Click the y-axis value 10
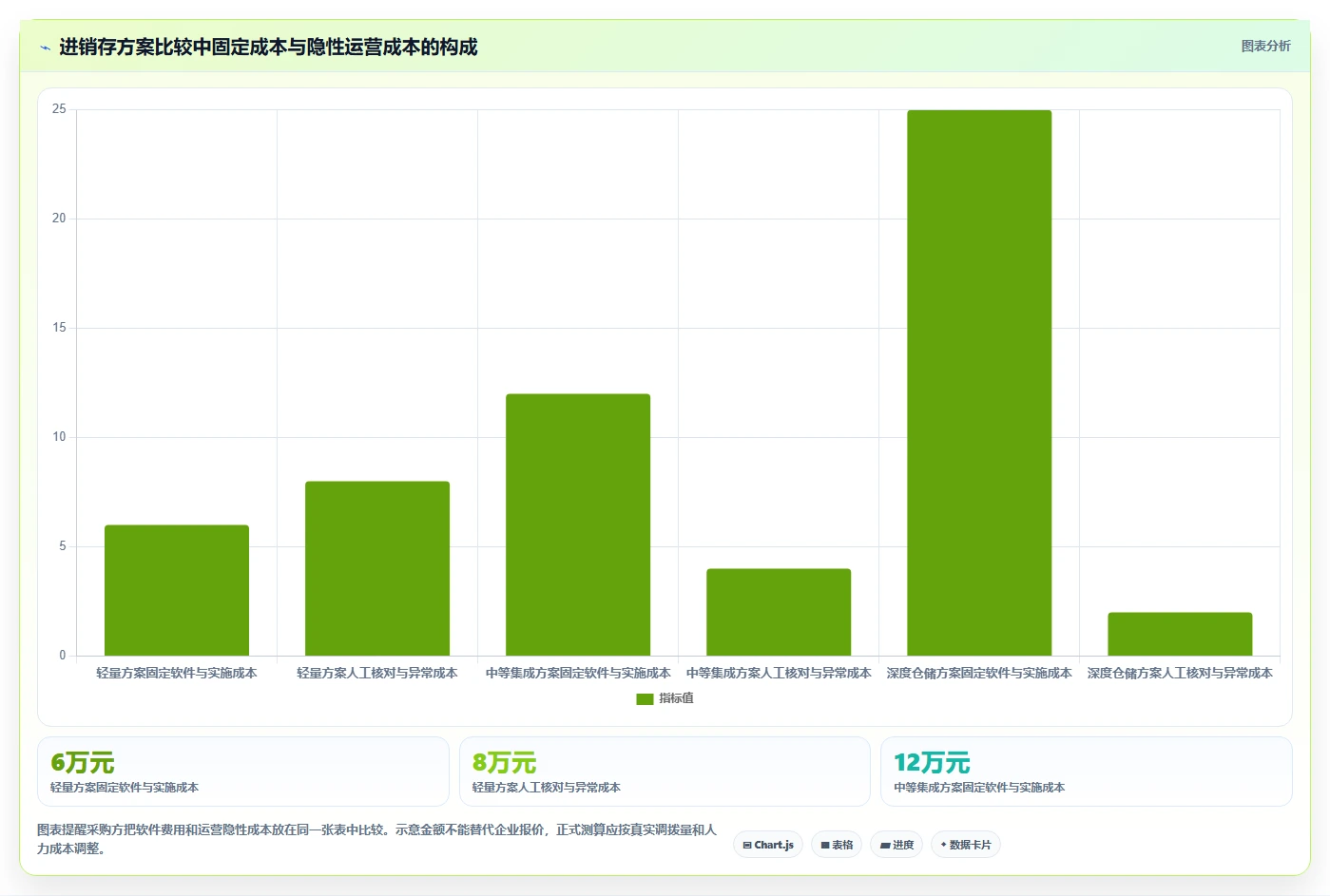Viewport: 1330px width, 896px height. point(59,437)
